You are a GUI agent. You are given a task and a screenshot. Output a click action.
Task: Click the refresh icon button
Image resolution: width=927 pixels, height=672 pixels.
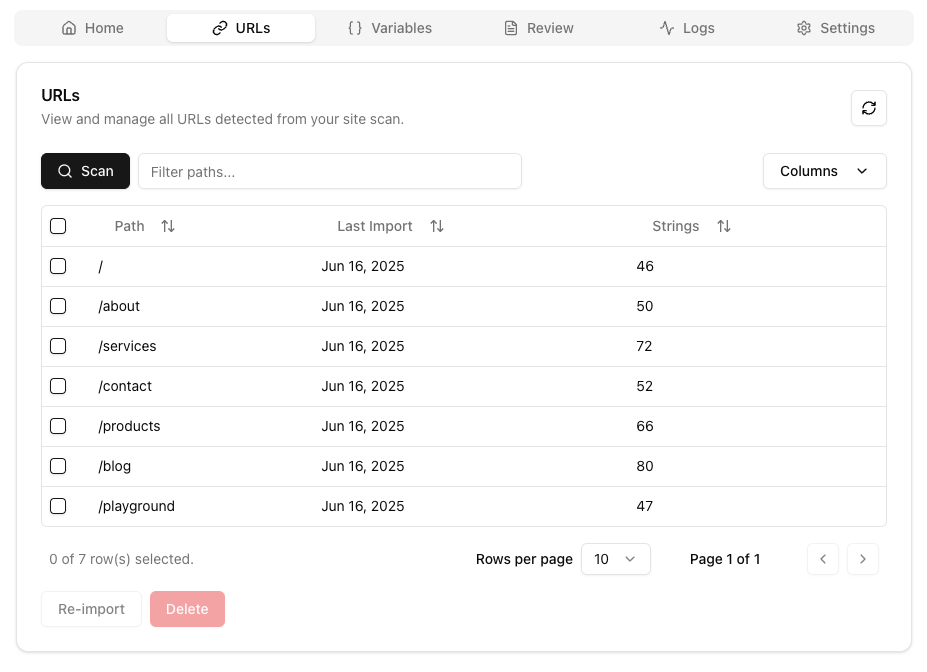pyautogui.click(x=868, y=108)
